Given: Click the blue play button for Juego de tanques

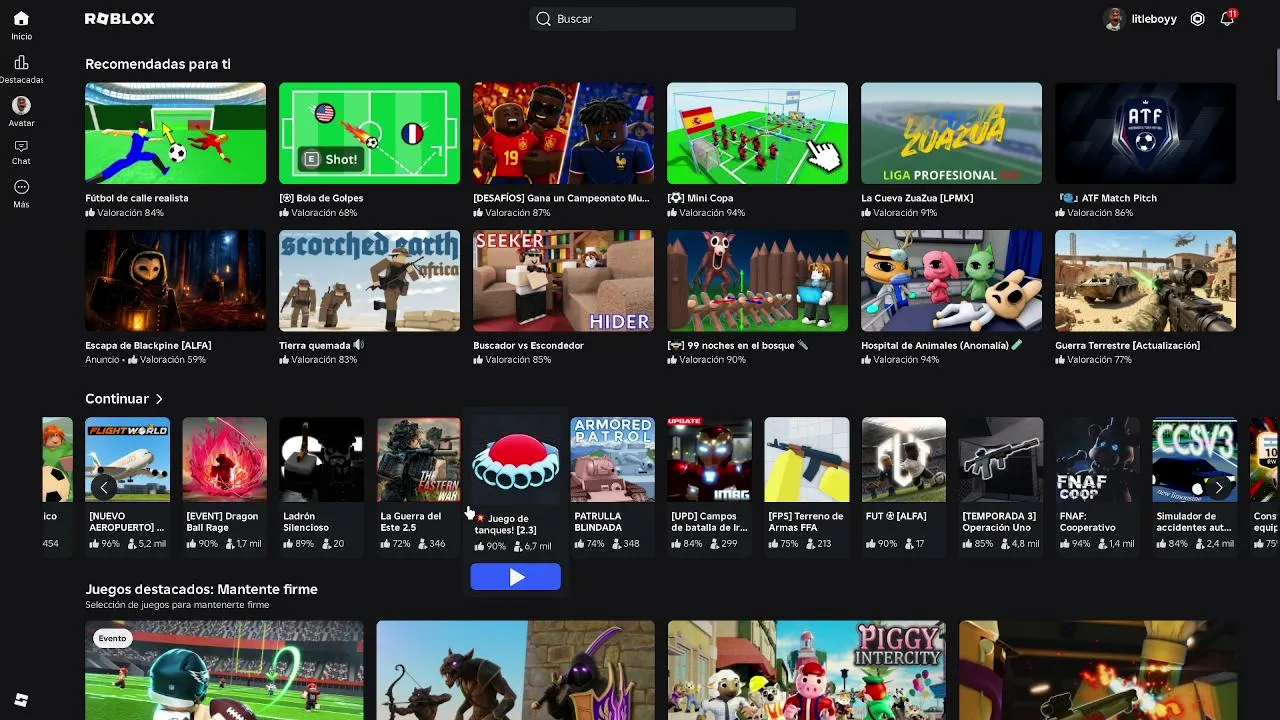Looking at the screenshot, I should coord(516,577).
